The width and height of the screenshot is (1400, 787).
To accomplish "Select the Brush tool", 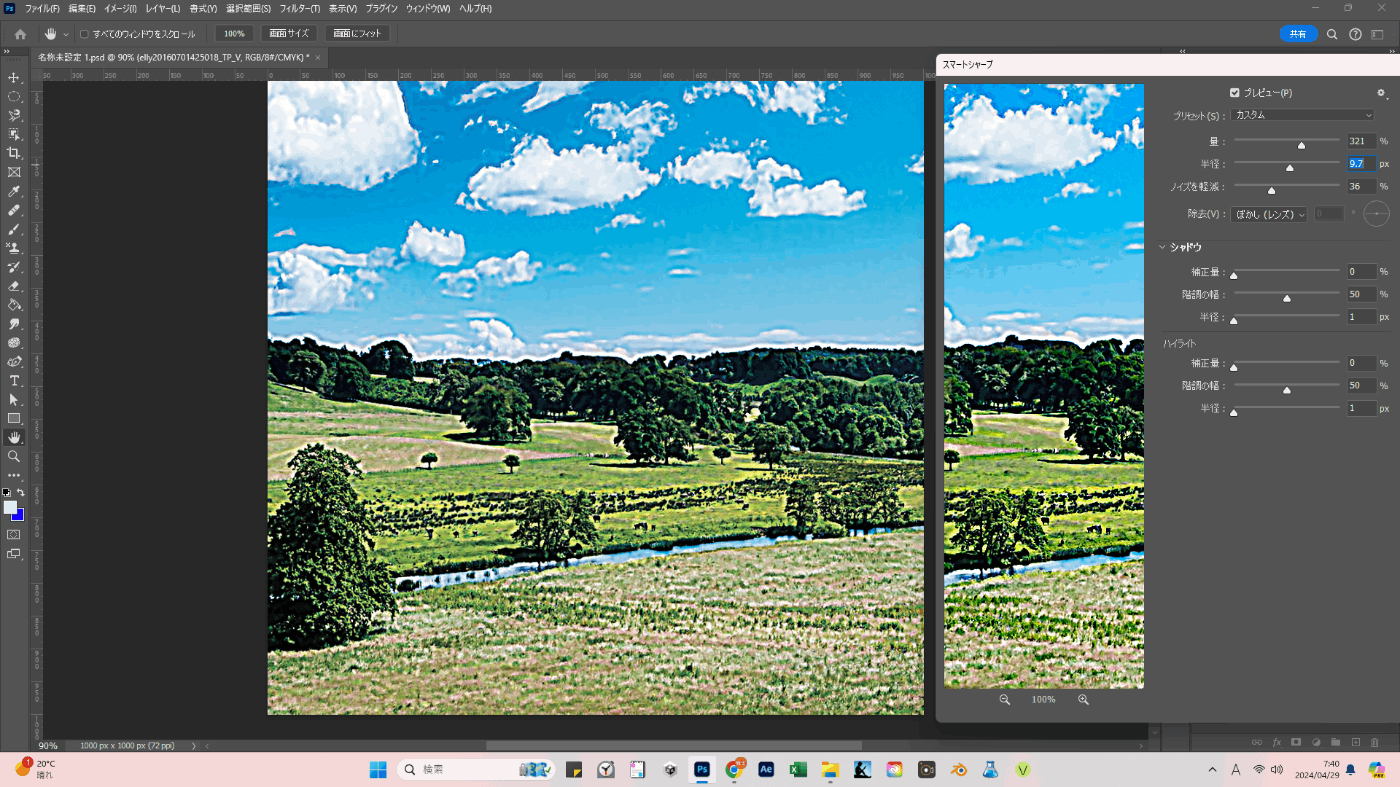I will point(14,229).
